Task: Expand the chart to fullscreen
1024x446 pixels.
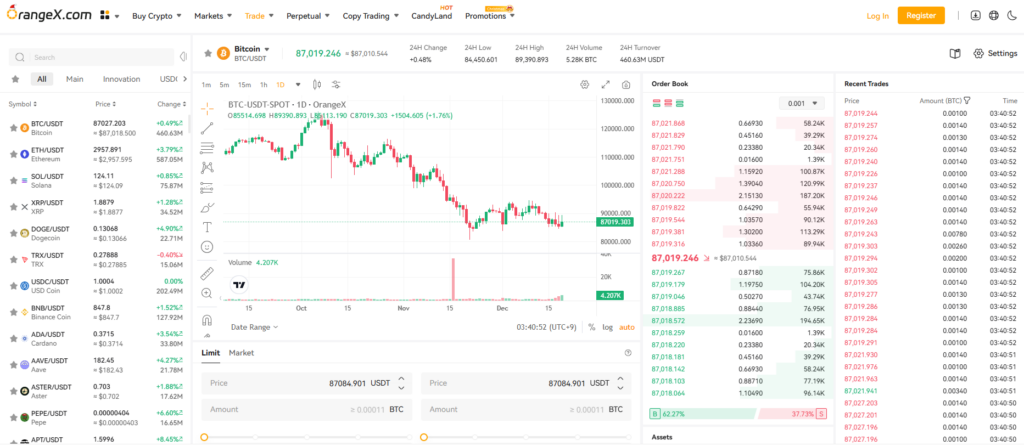Action: click(605, 85)
